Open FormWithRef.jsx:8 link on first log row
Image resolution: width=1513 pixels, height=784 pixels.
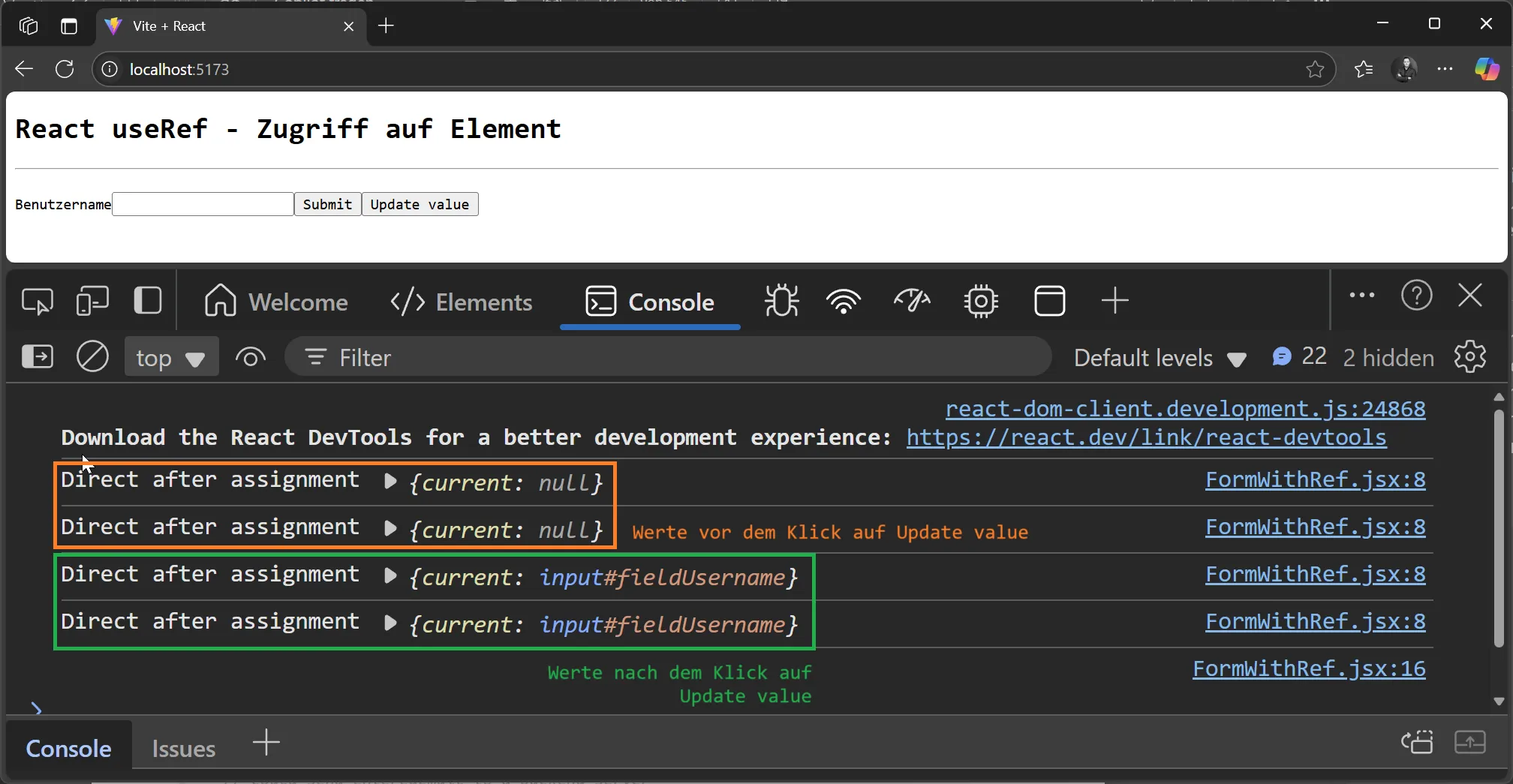[1315, 479]
